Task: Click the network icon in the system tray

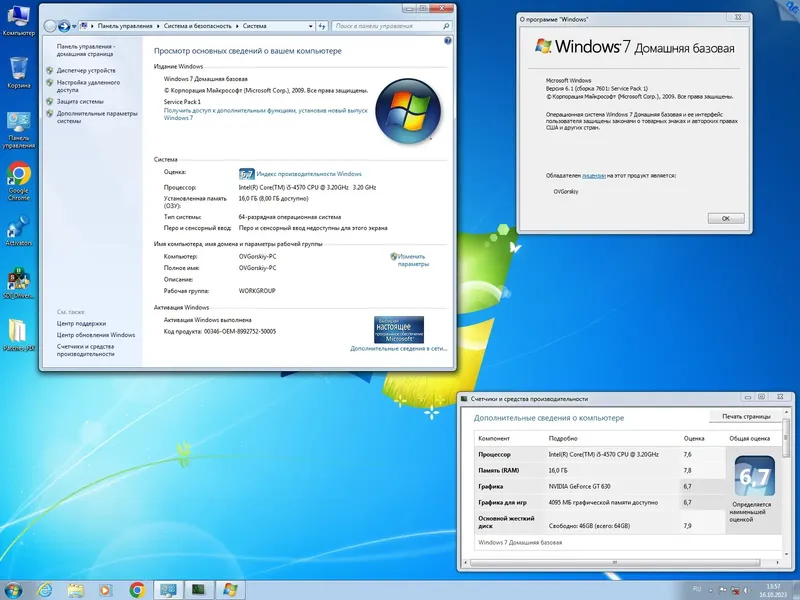Action: tap(735, 589)
